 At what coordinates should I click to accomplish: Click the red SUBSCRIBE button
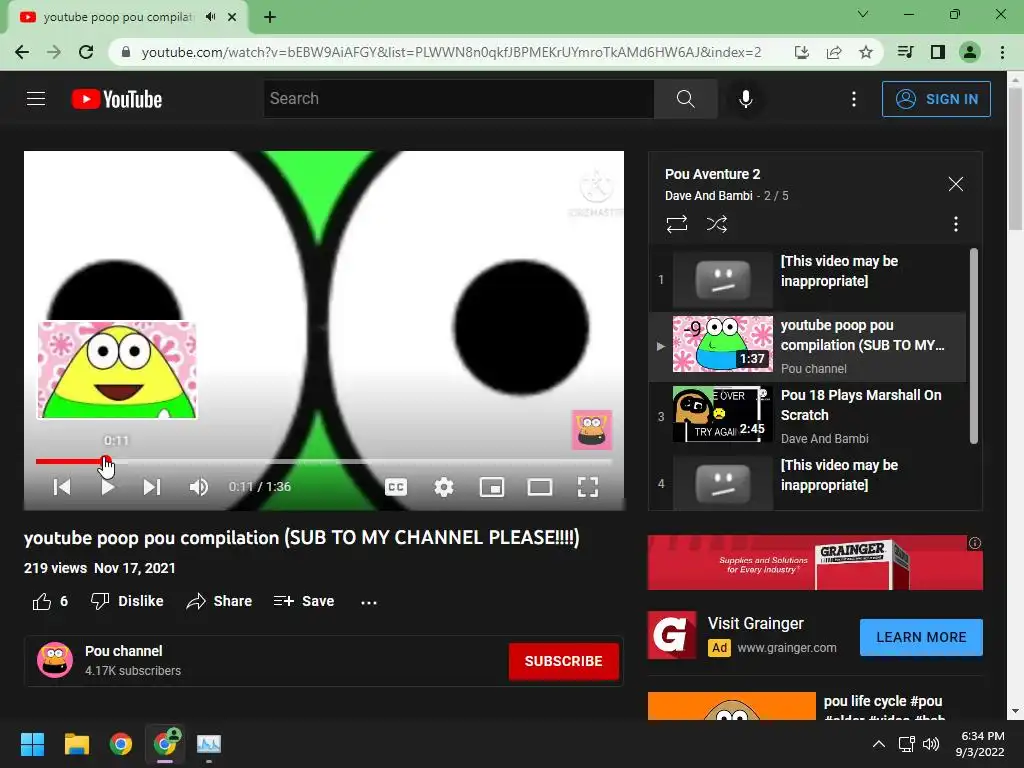[564, 661]
